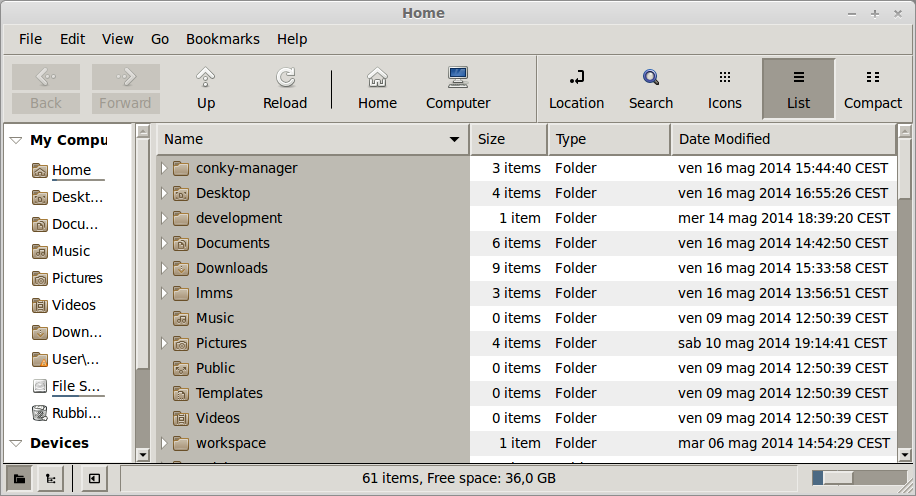Open User bookmark in sidebar
This screenshot has height=496, width=916.
coord(67,359)
